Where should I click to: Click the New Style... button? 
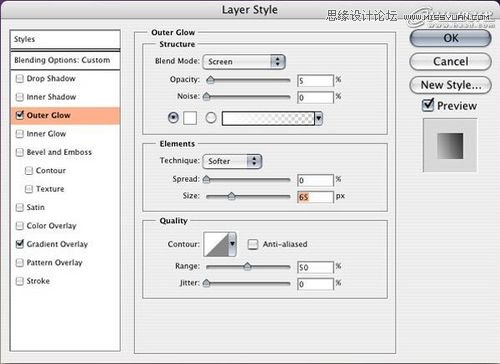pos(450,85)
